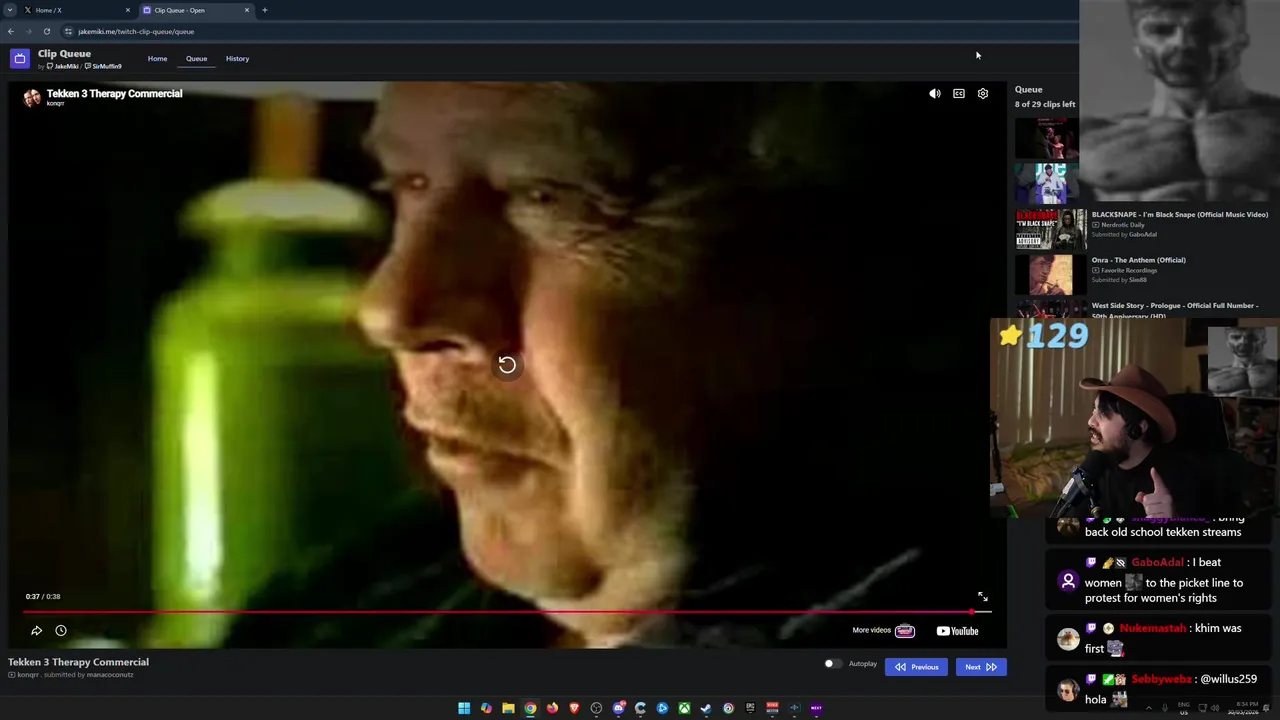The height and width of the screenshot is (720, 1280).
Task: Open a new browser tab
Action: click(265, 10)
